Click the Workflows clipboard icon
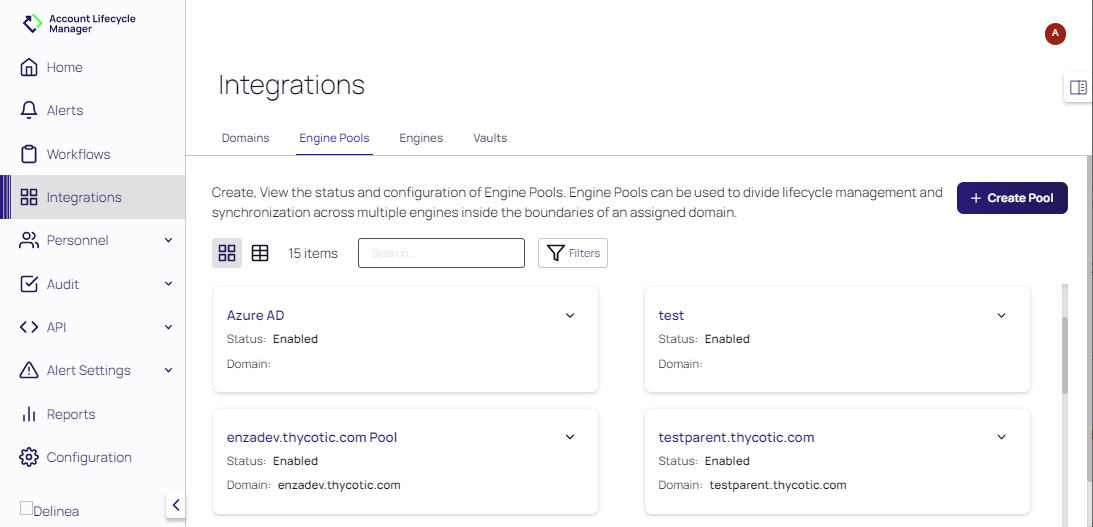Image resolution: width=1093 pixels, height=527 pixels. pos(29,154)
